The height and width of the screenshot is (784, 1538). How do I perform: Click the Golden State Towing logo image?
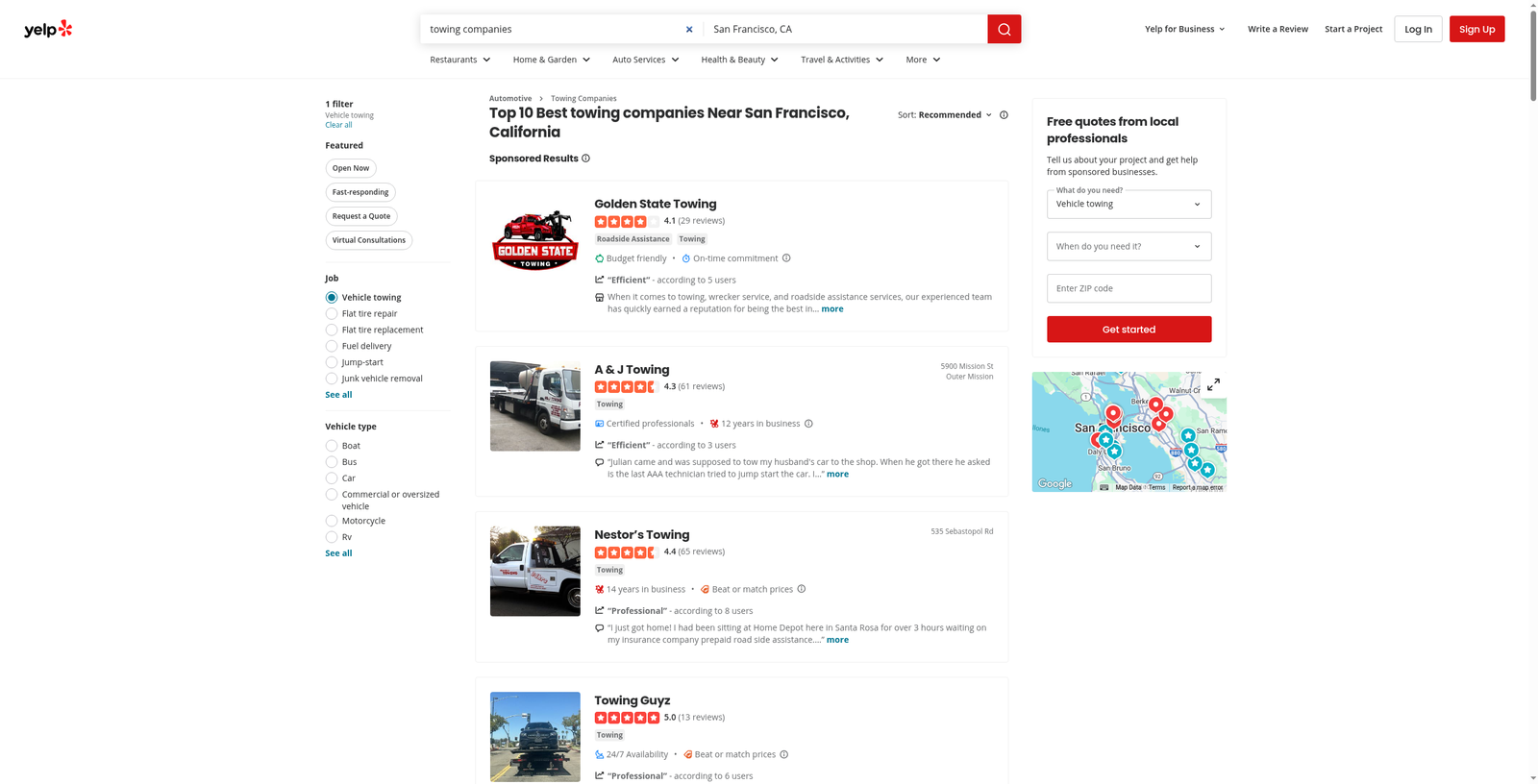534,240
